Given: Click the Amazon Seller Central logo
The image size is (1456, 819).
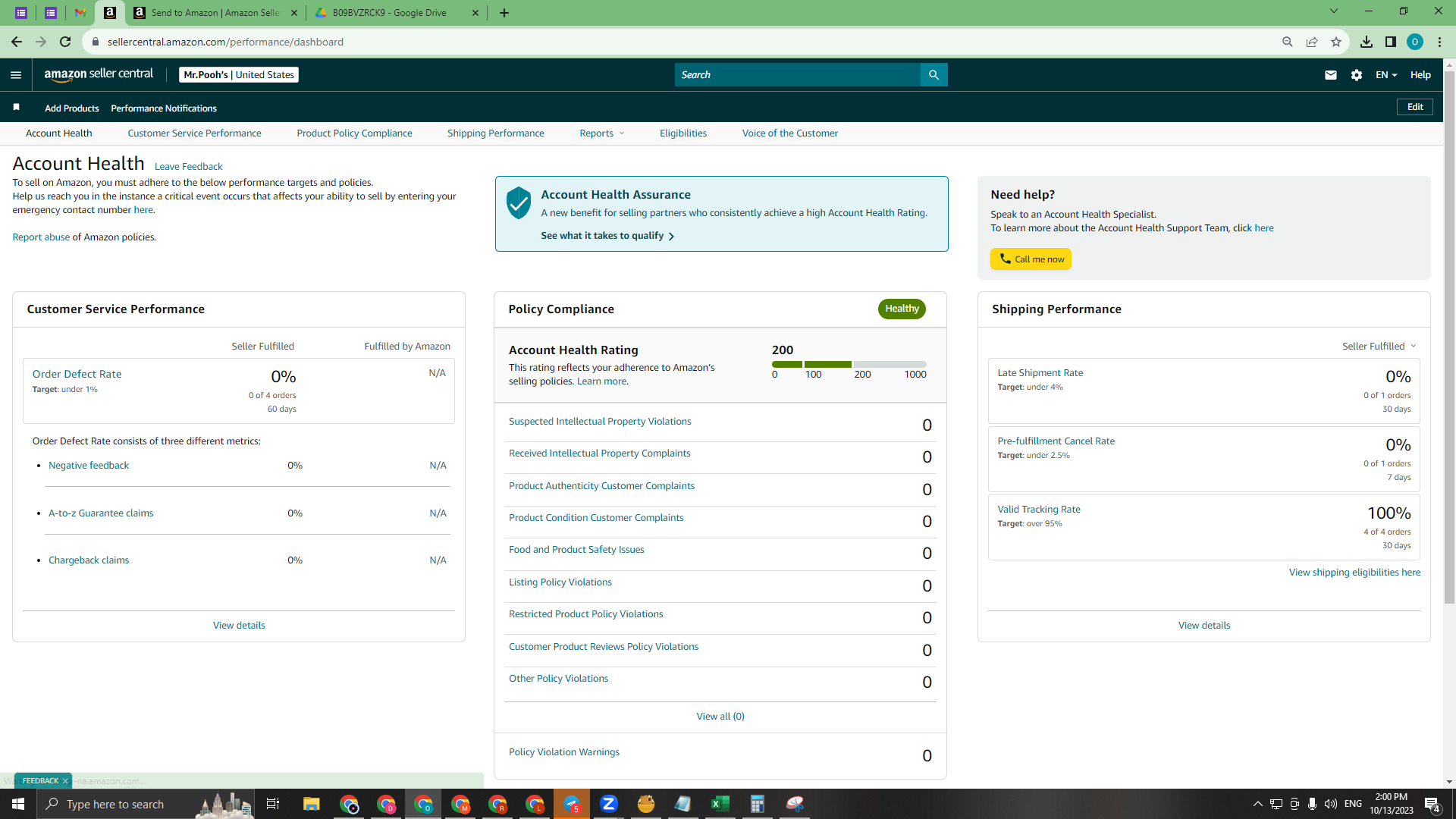Looking at the screenshot, I should [99, 74].
